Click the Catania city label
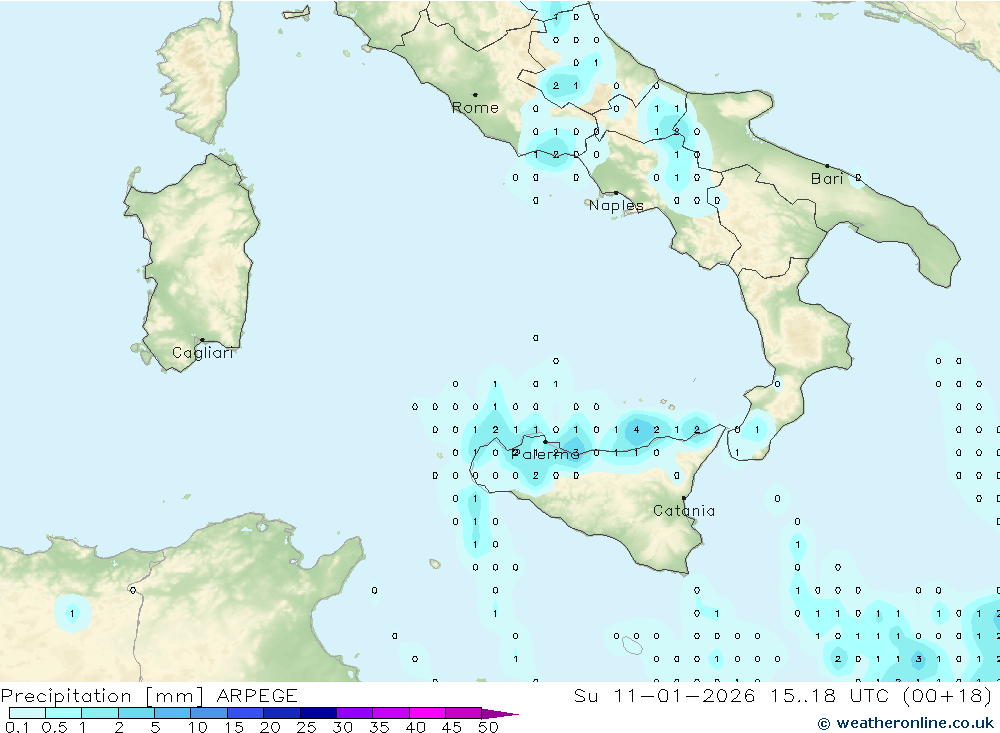 click(684, 511)
